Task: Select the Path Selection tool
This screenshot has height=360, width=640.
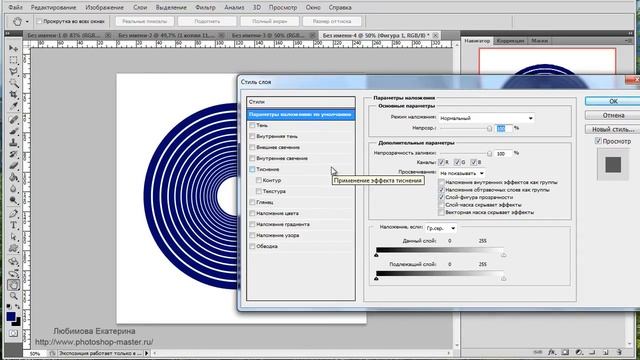Action: tap(13, 237)
